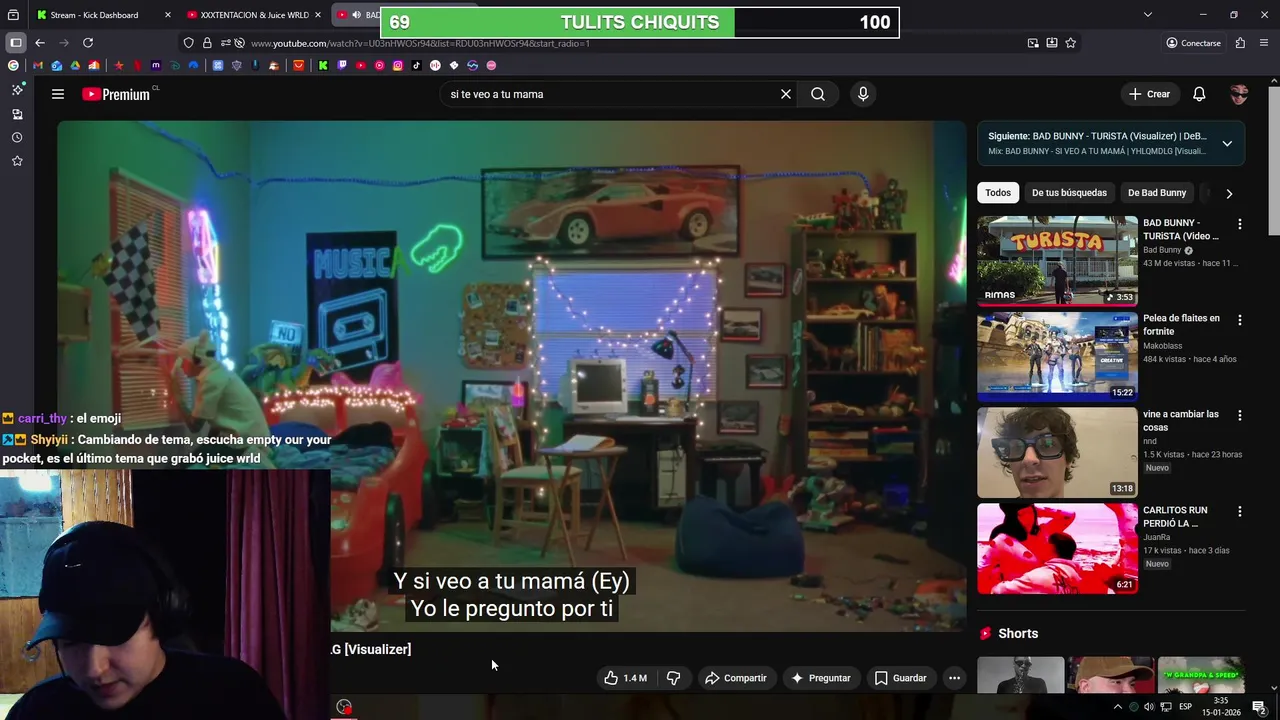1280x720 pixels.
Task: Open the Makoblass channel link
Action: [1162, 346]
